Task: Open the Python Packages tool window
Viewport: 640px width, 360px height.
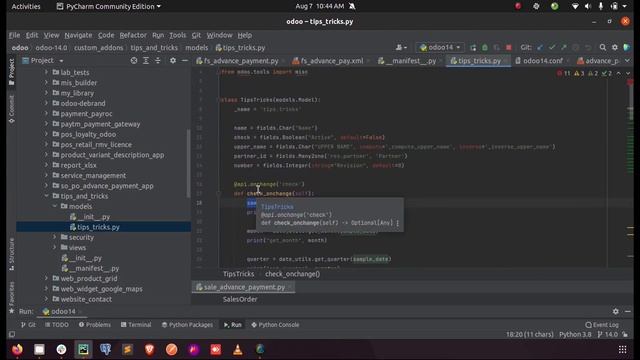Action: coord(187,325)
